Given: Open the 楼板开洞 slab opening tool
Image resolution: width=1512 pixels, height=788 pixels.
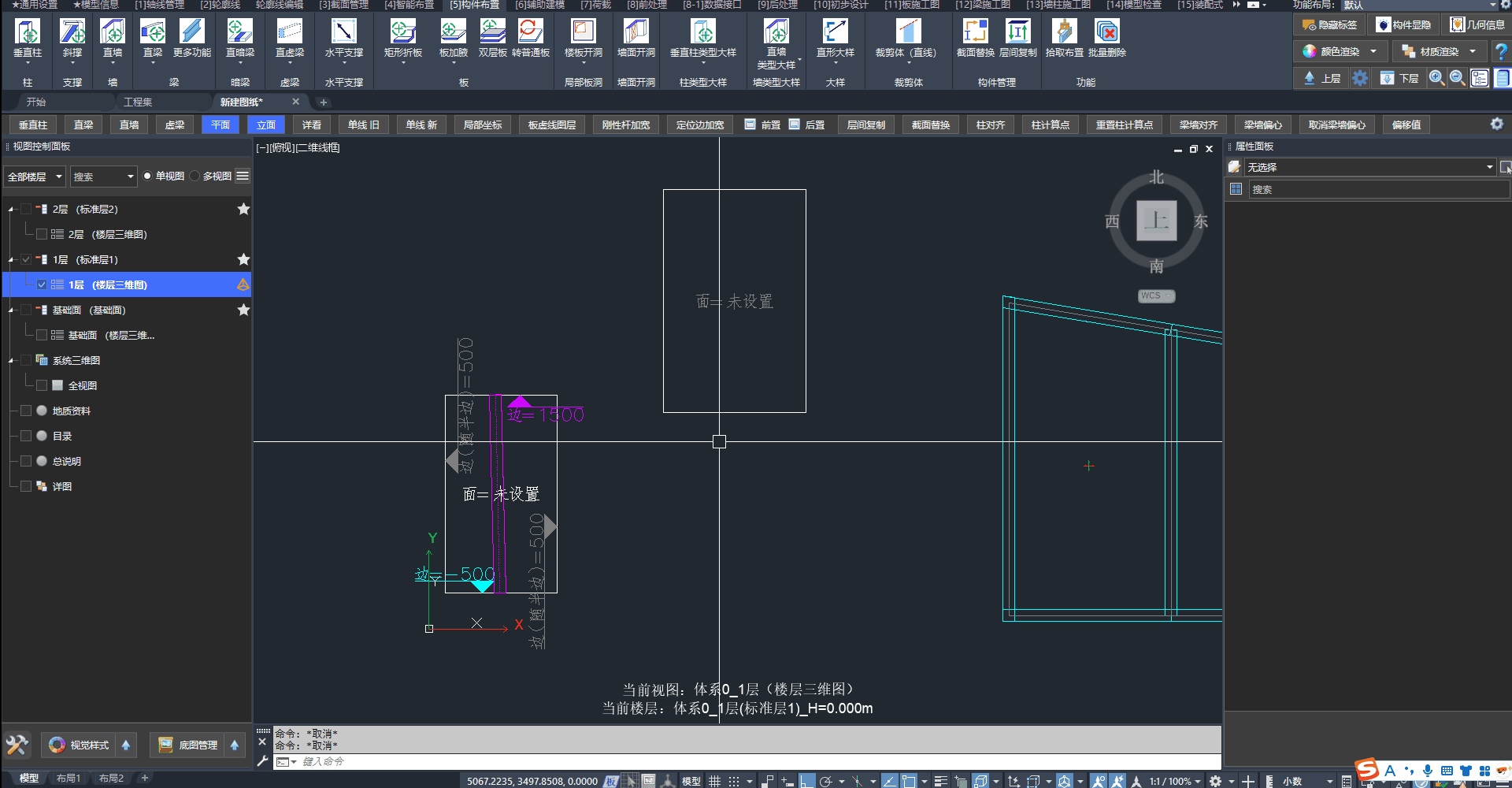Looking at the screenshot, I should (583, 32).
